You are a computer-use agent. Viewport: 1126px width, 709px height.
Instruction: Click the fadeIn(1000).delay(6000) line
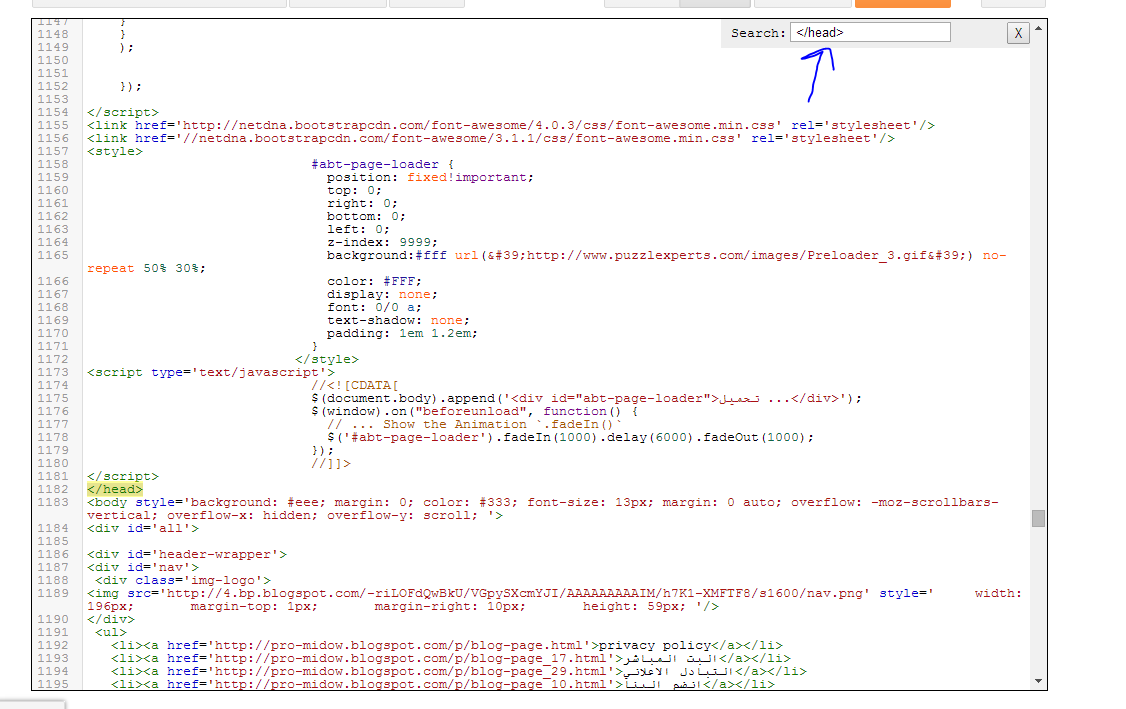click(570, 437)
